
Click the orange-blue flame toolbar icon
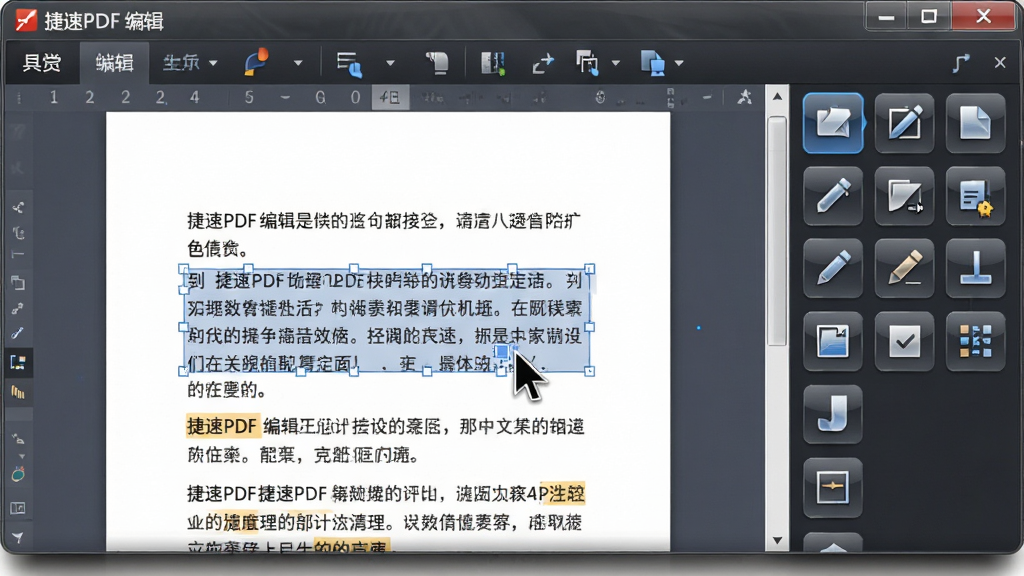click(x=256, y=63)
